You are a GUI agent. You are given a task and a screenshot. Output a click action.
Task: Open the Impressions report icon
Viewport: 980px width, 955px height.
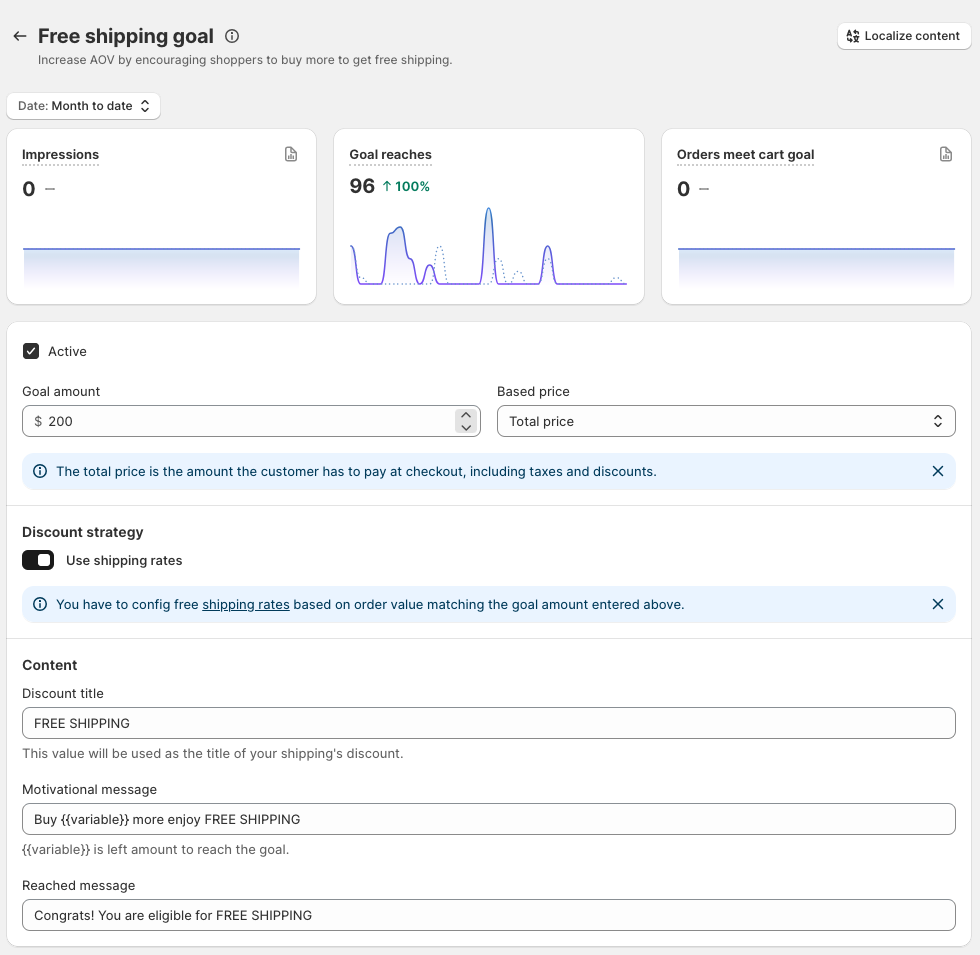(291, 154)
